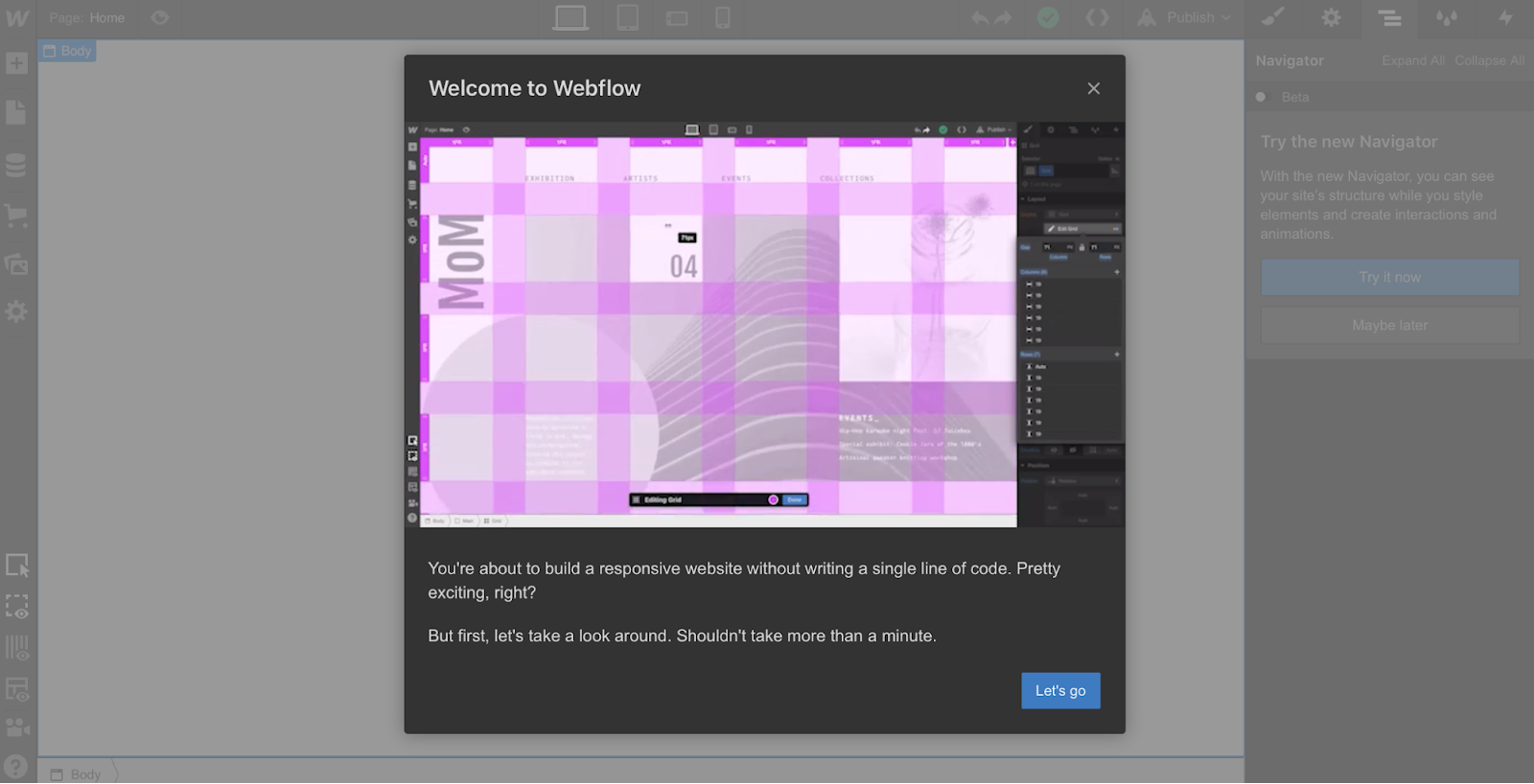Open the Interactions lightning tab

(x=1505, y=17)
